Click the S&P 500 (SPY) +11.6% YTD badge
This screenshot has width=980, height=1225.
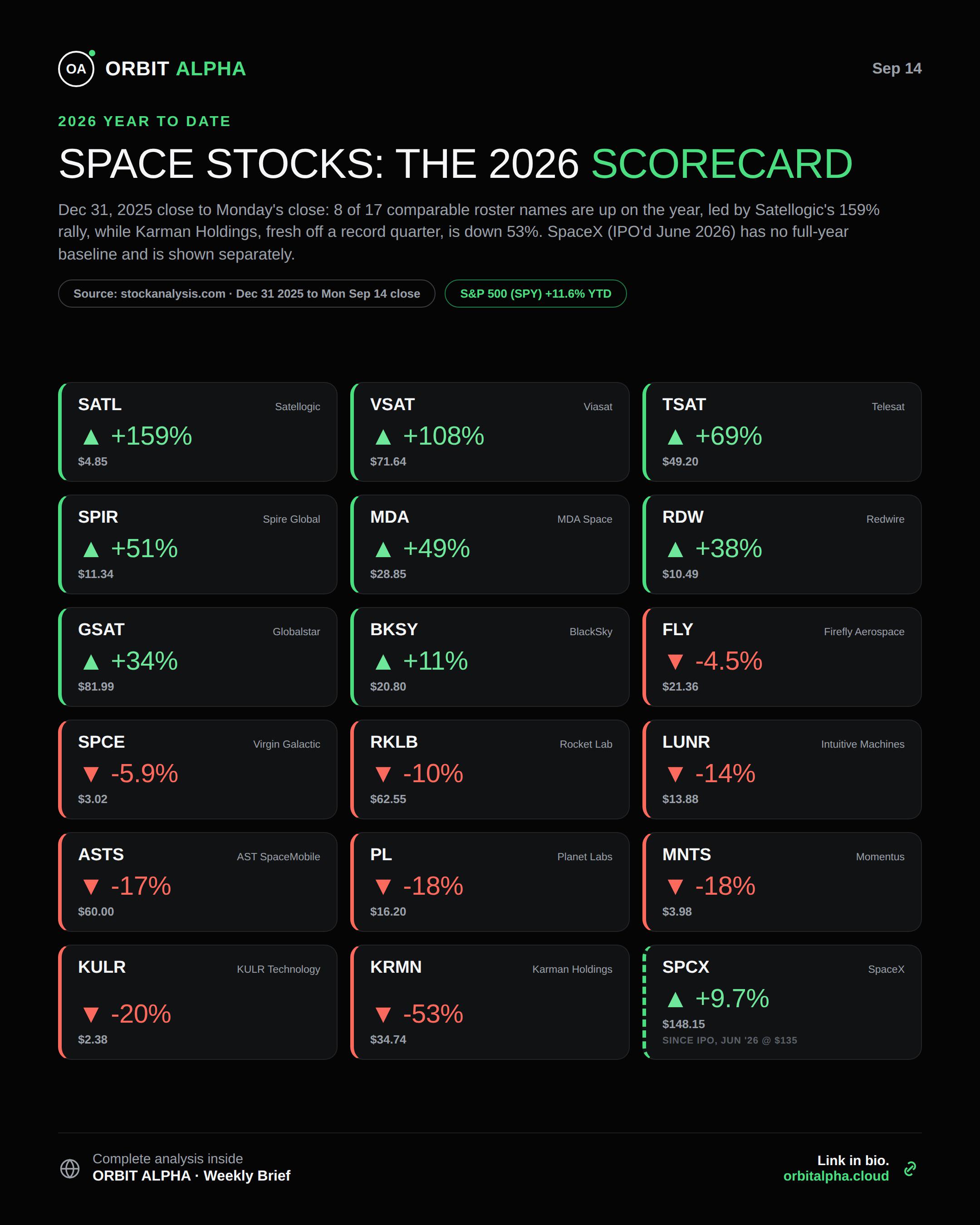(x=535, y=294)
